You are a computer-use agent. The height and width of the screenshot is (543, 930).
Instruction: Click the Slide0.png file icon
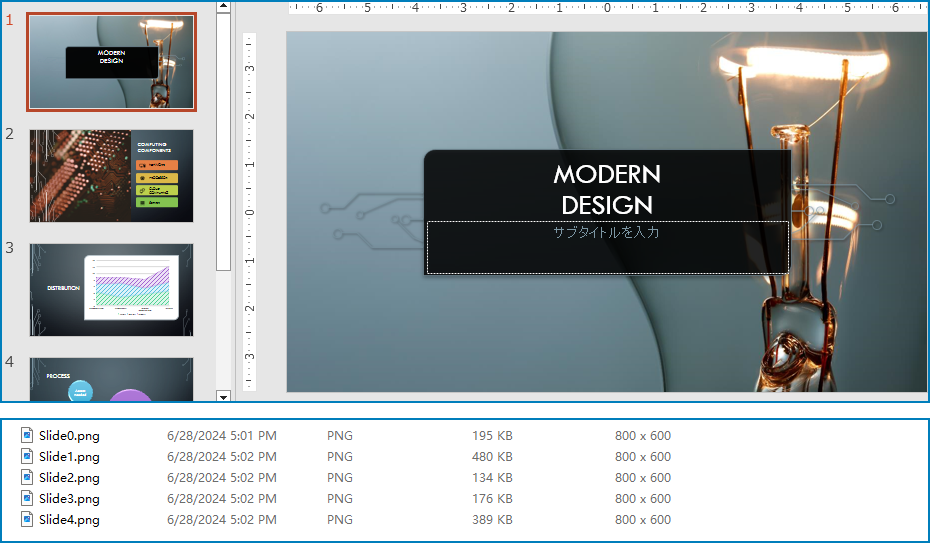(x=27, y=435)
